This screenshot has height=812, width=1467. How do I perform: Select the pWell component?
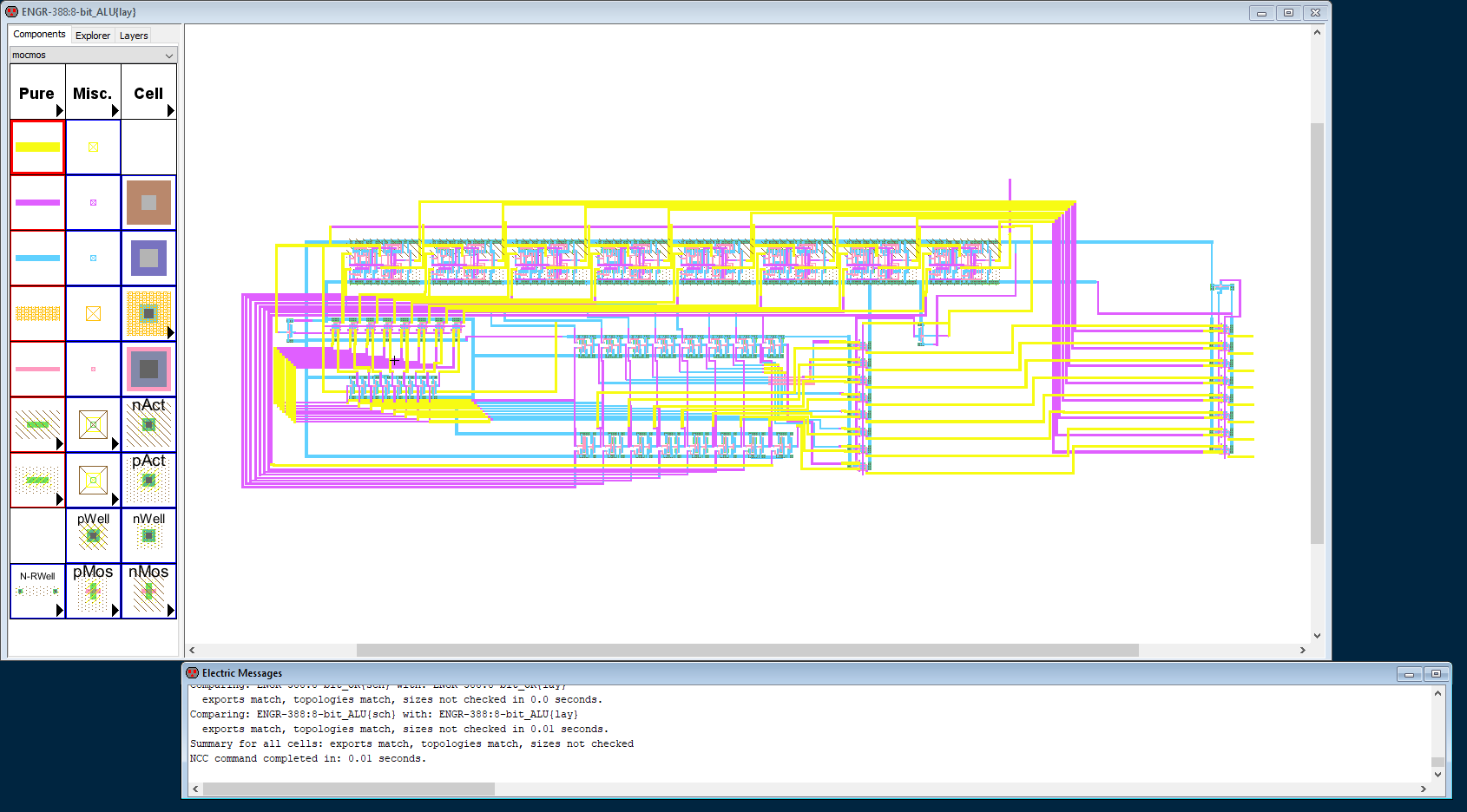click(93, 536)
